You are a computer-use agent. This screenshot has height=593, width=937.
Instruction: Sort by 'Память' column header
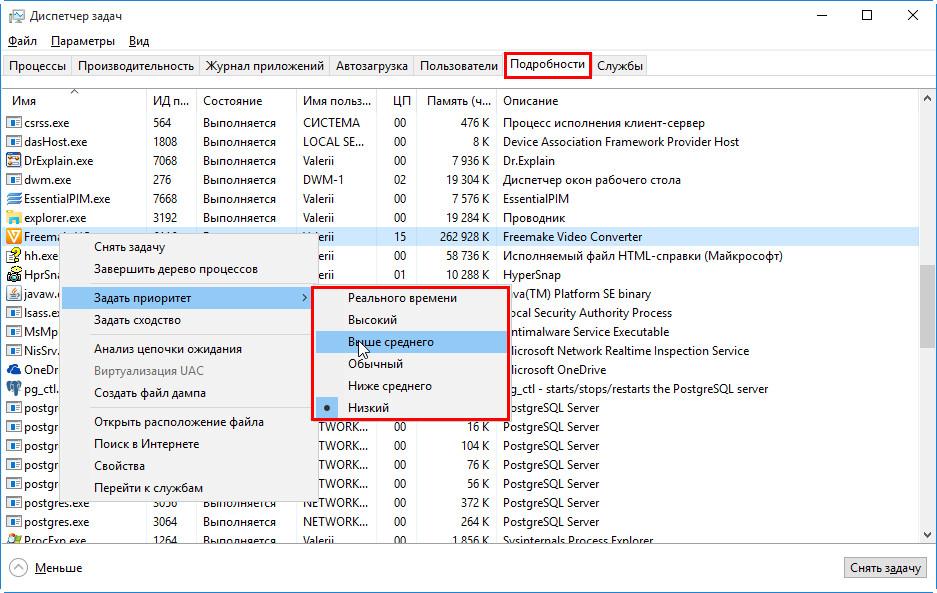pyautogui.click(x=458, y=101)
